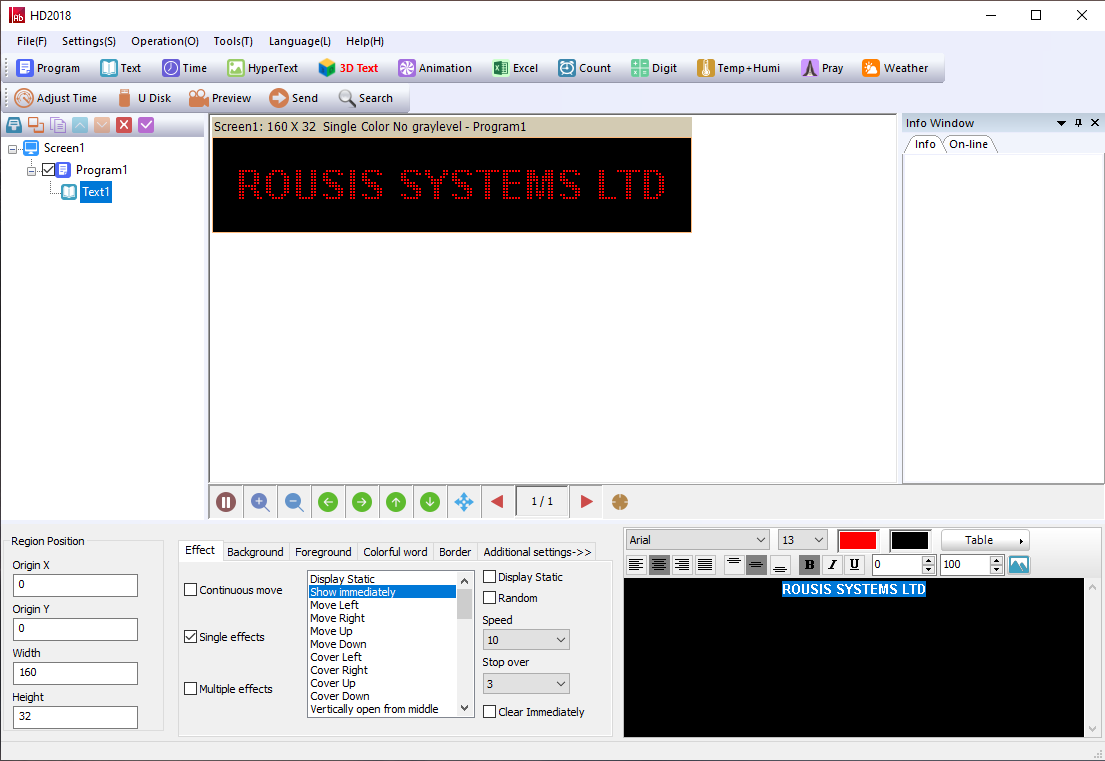The image size is (1105, 761).
Task: Click the overlapping squares icon above the tree
Action: point(36,125)
